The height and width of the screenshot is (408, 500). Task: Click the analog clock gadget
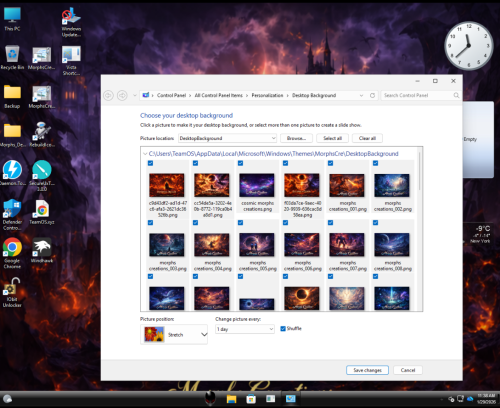(x=468, y=46)
